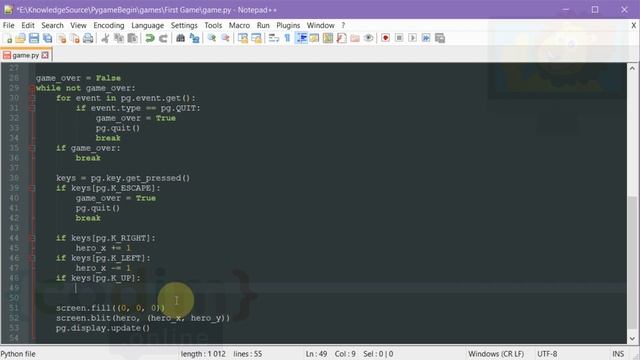
Task: Click the Copy toolbar icon
Action: (119, 38)
